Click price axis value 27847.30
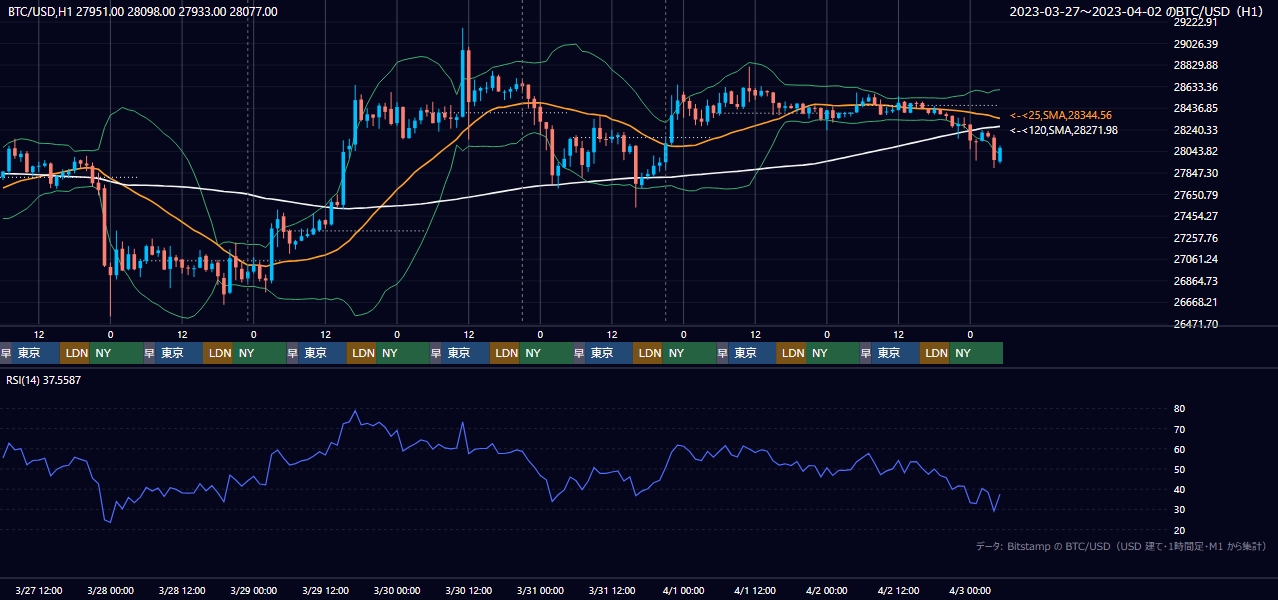 pos(1195,173)
